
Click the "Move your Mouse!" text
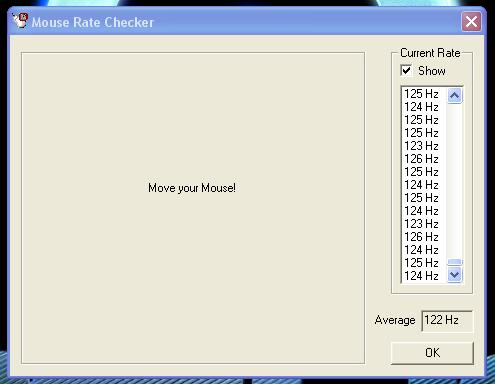tap(192, 188)
